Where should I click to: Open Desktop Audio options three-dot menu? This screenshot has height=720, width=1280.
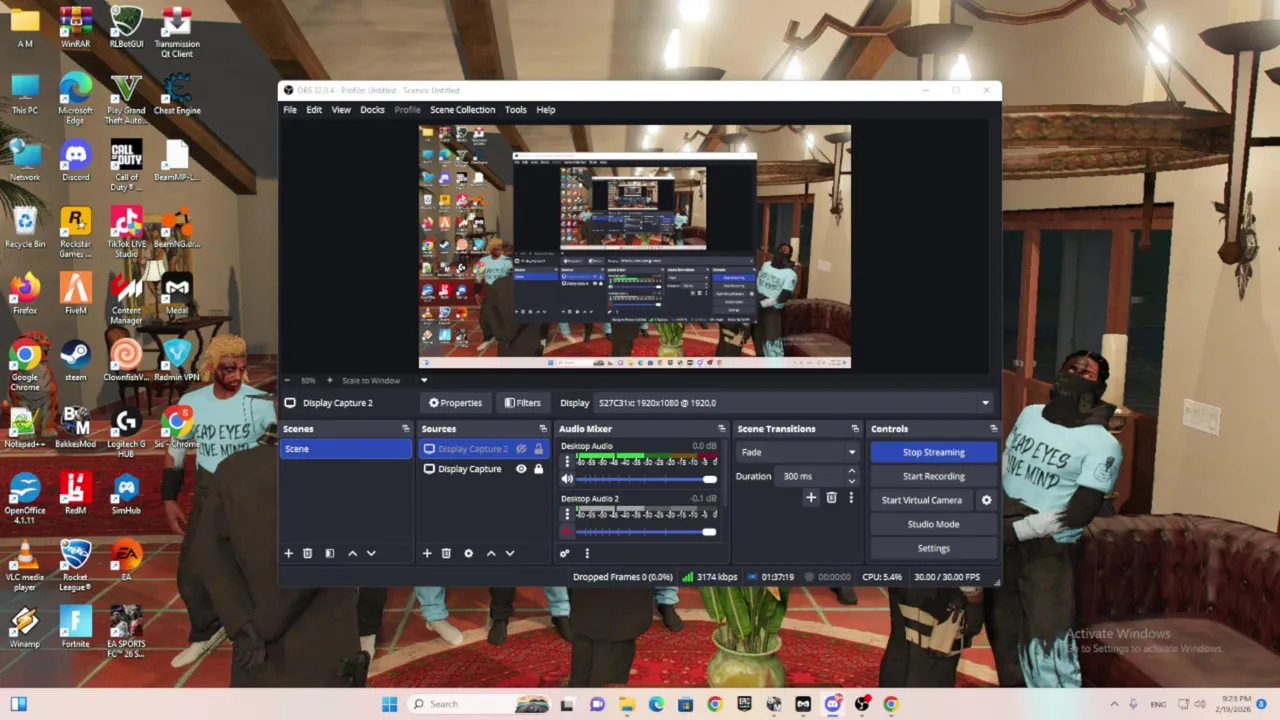[567, 462]
